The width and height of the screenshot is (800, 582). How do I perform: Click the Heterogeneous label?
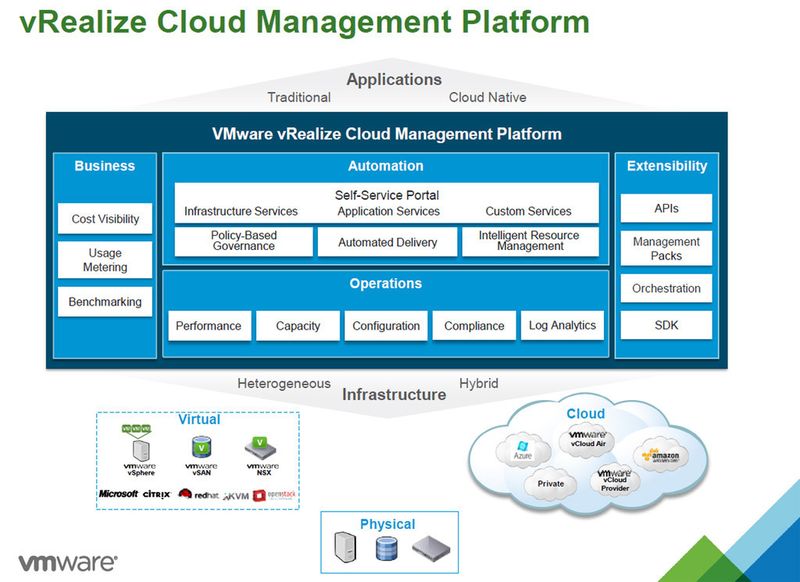pyautogui.click(x=284, y=384)
